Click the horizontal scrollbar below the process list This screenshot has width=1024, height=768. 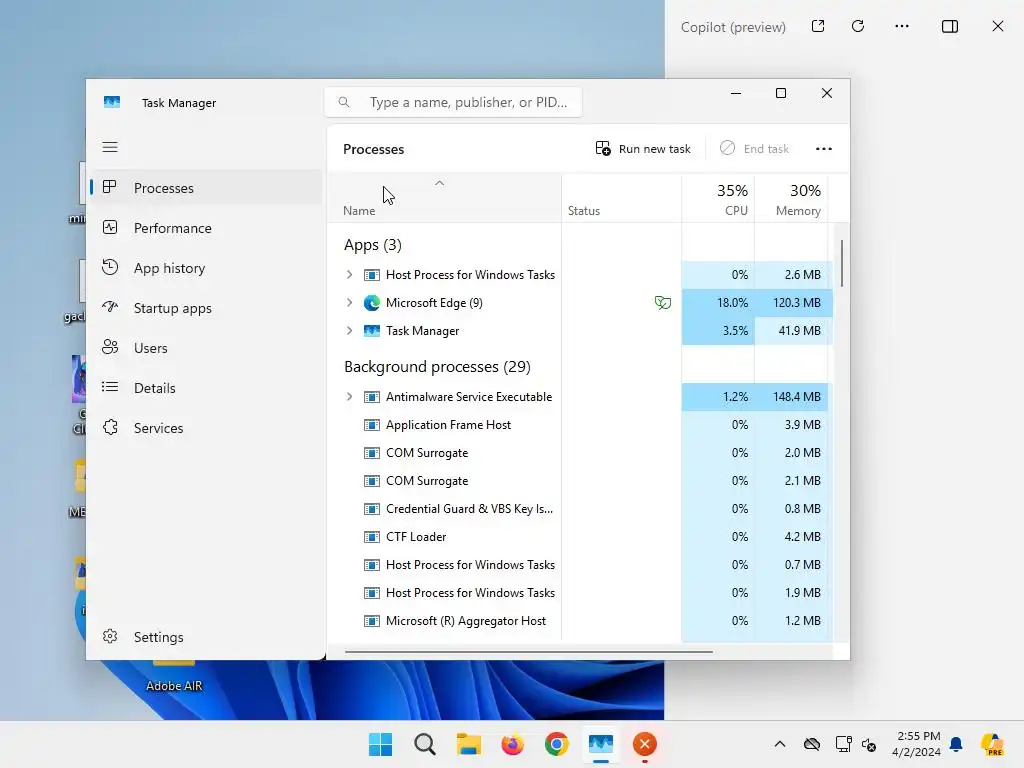pyautogui.click(x=528, y=651)
